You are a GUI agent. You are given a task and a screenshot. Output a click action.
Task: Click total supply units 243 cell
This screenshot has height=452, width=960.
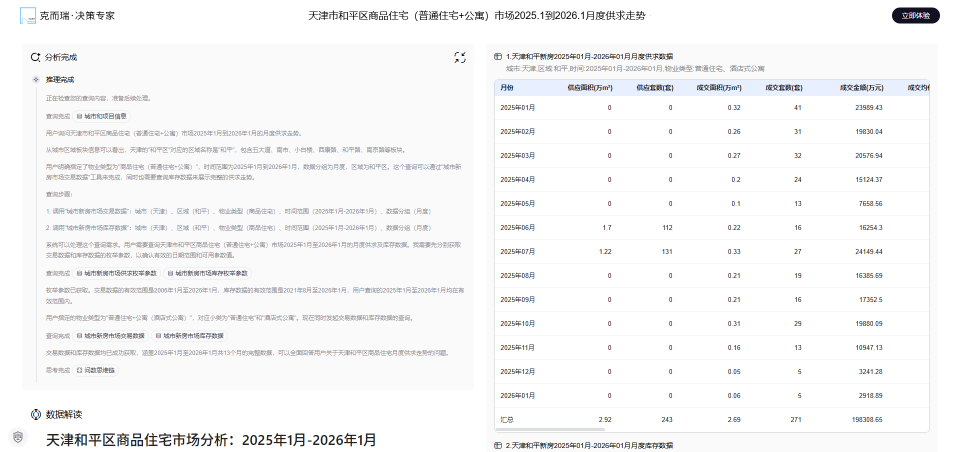[x=667, y=420]
